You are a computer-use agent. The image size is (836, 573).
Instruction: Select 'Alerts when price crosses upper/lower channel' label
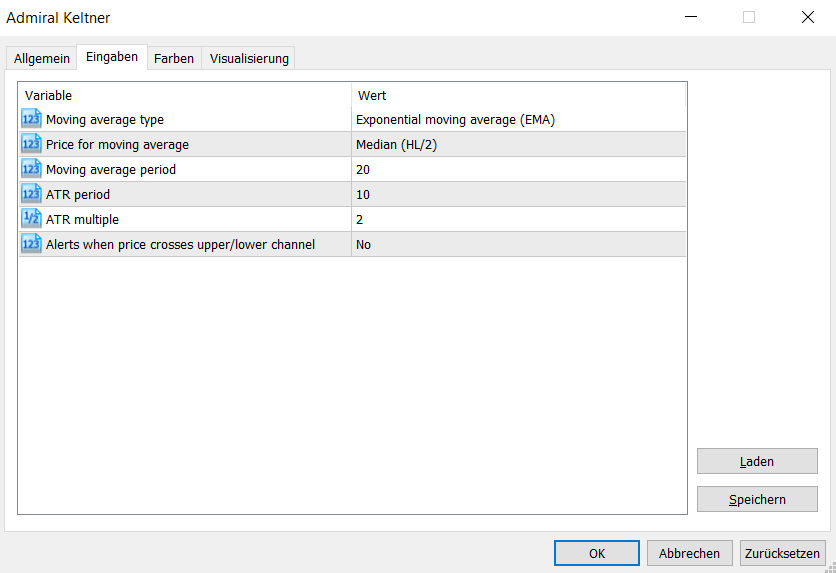coord(180,245)
